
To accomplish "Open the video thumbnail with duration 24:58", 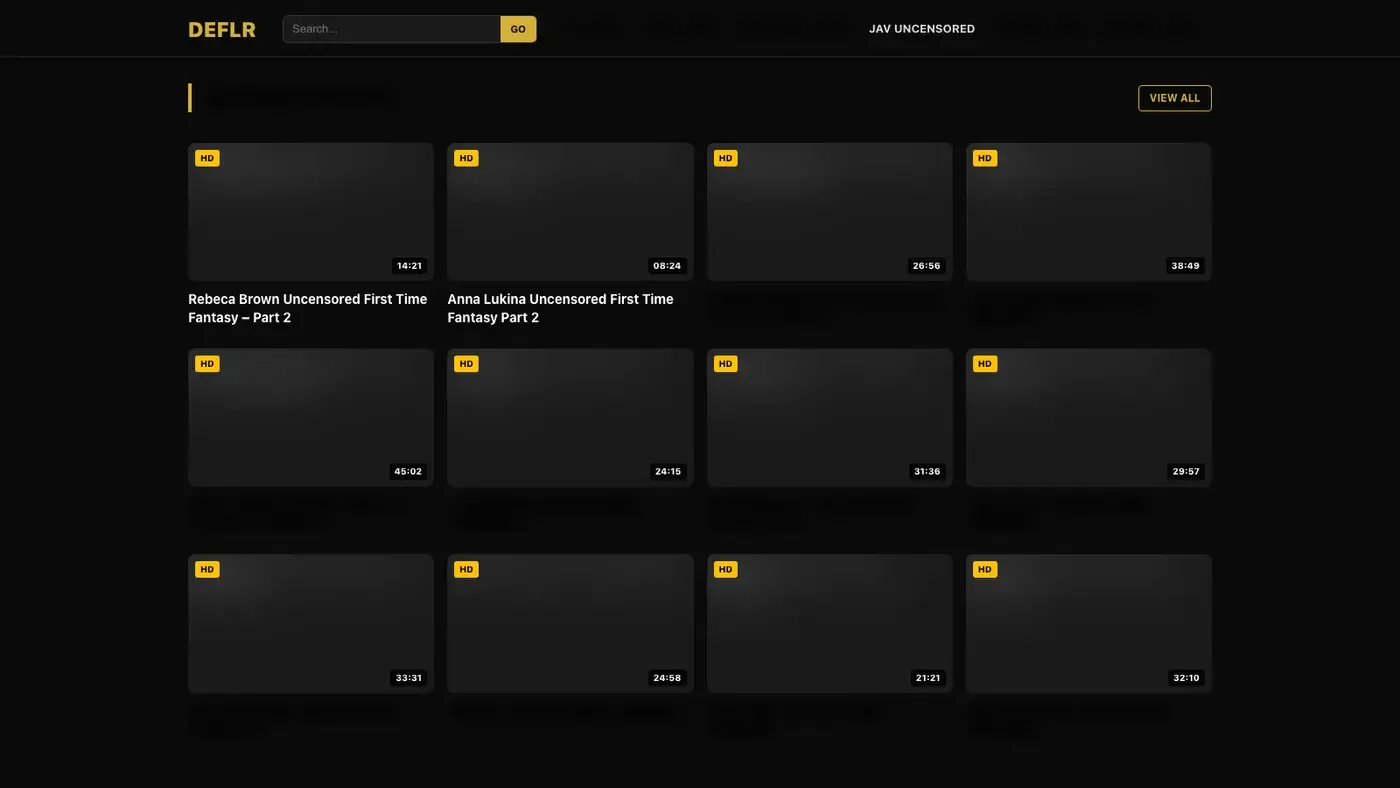I will (570, 624).
